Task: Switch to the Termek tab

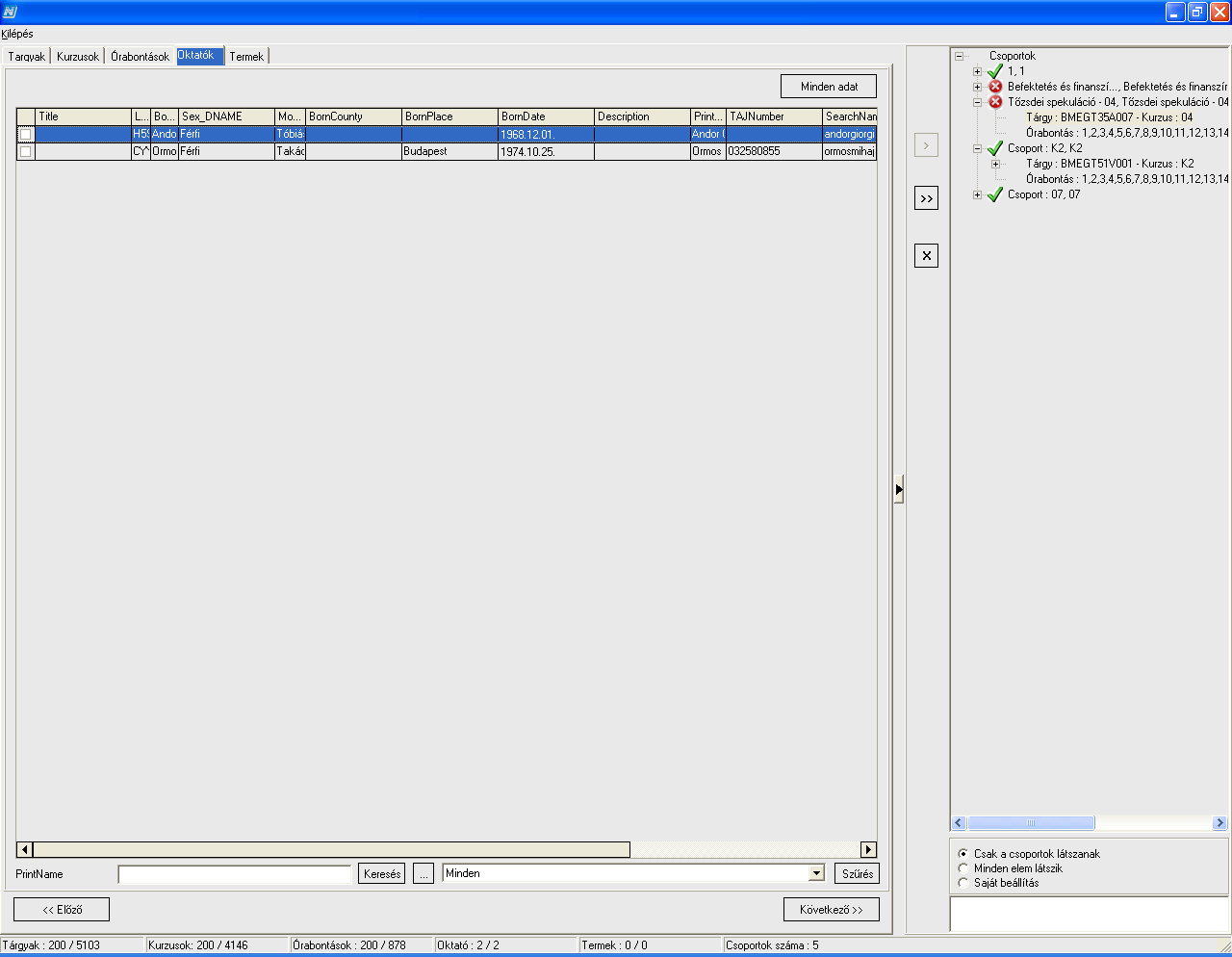Action: click(246, 57)
